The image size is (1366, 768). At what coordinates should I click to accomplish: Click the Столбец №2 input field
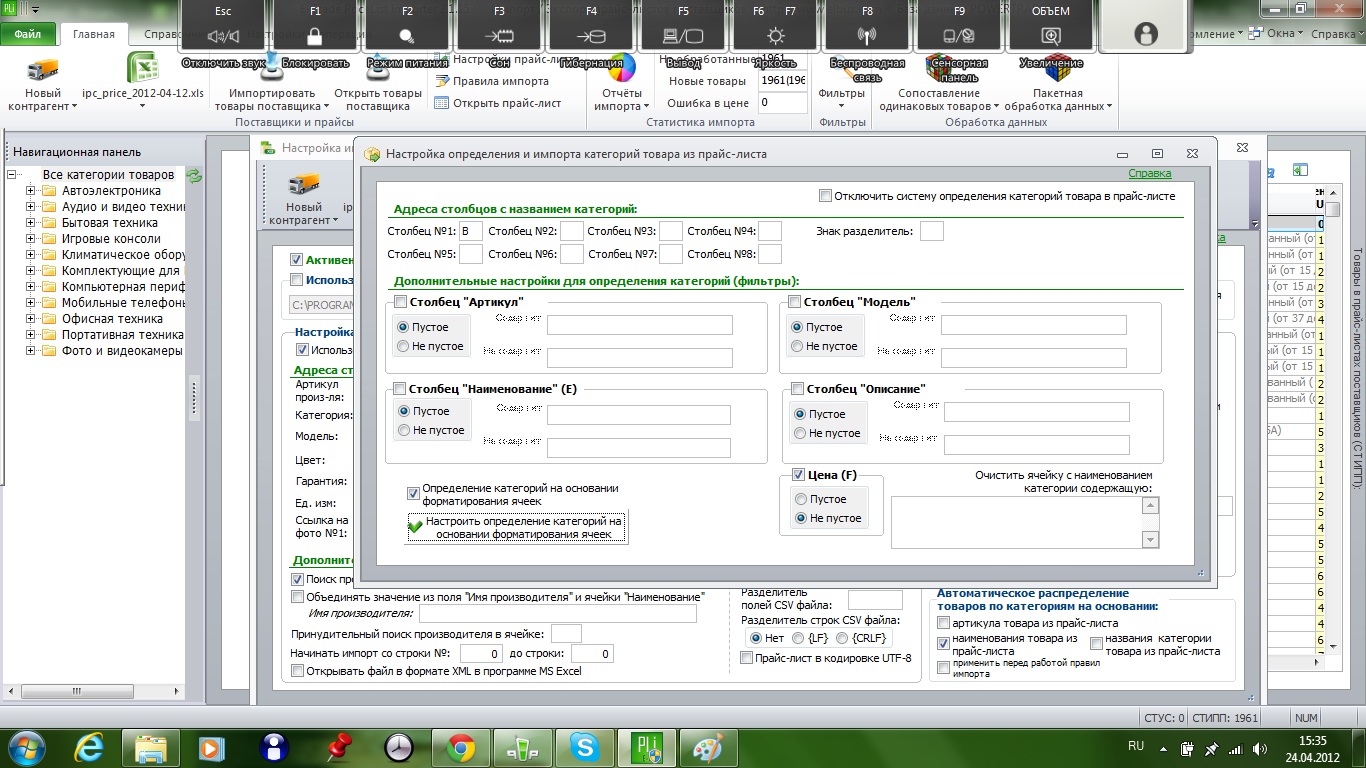click(x=571, y=231)
